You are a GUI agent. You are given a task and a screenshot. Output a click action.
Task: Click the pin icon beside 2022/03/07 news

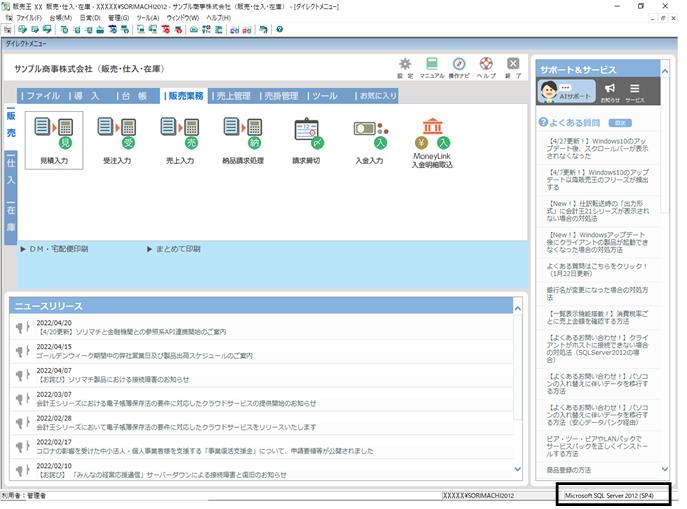click(x=21, y=399)
